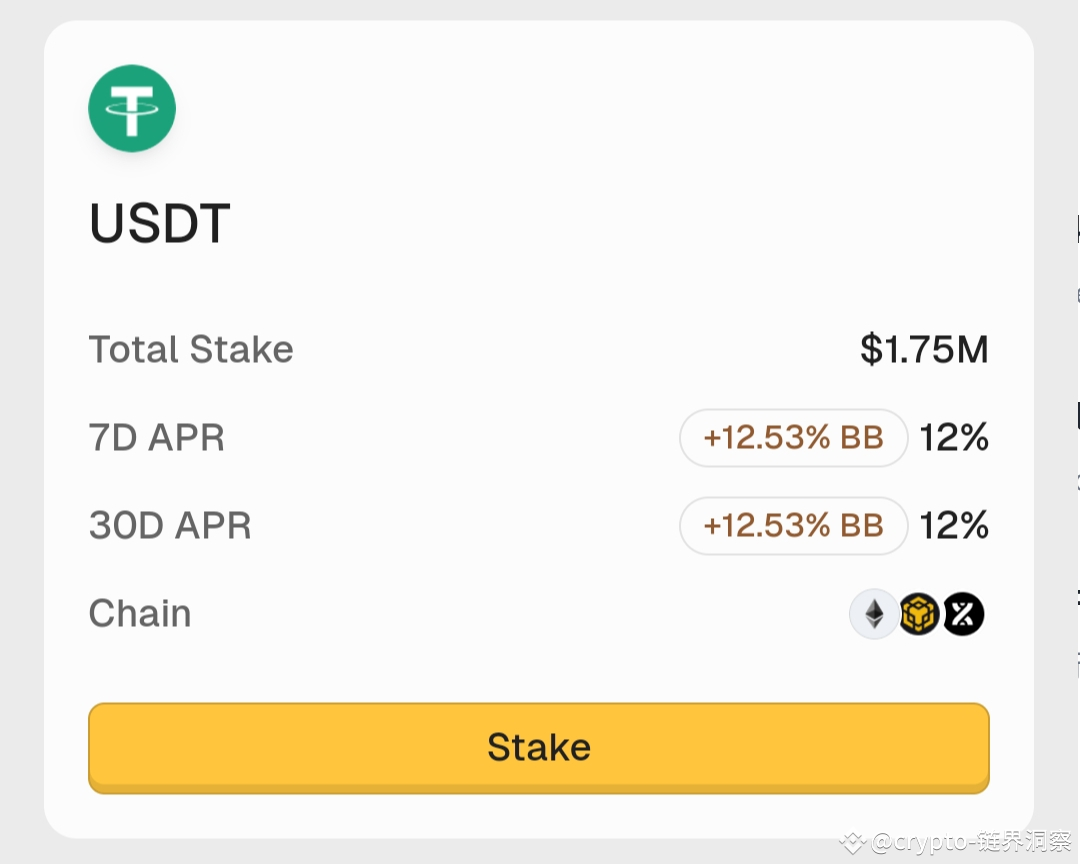Click the black chain icon after BNB
This screenshot has height=864, width=1080.
click(964, 614)
